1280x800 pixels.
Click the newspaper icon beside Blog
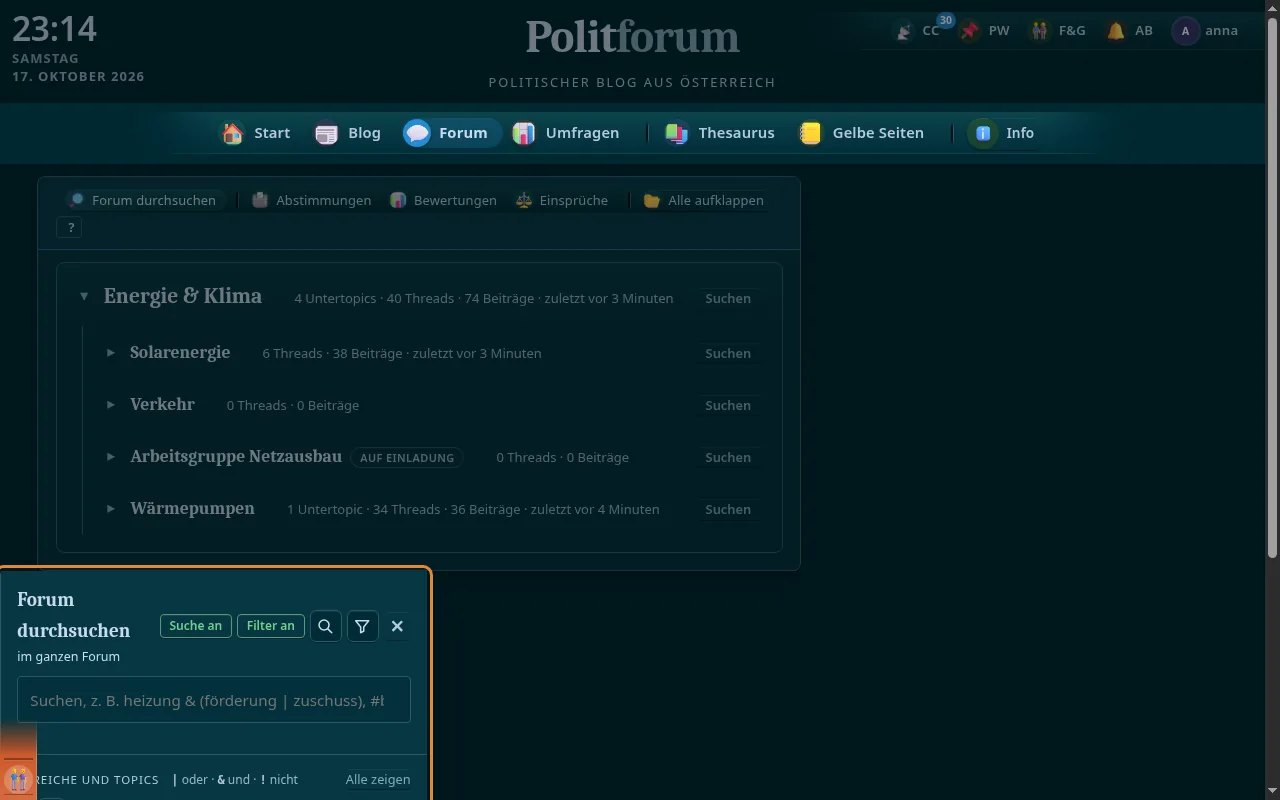(x=327, y=133)
